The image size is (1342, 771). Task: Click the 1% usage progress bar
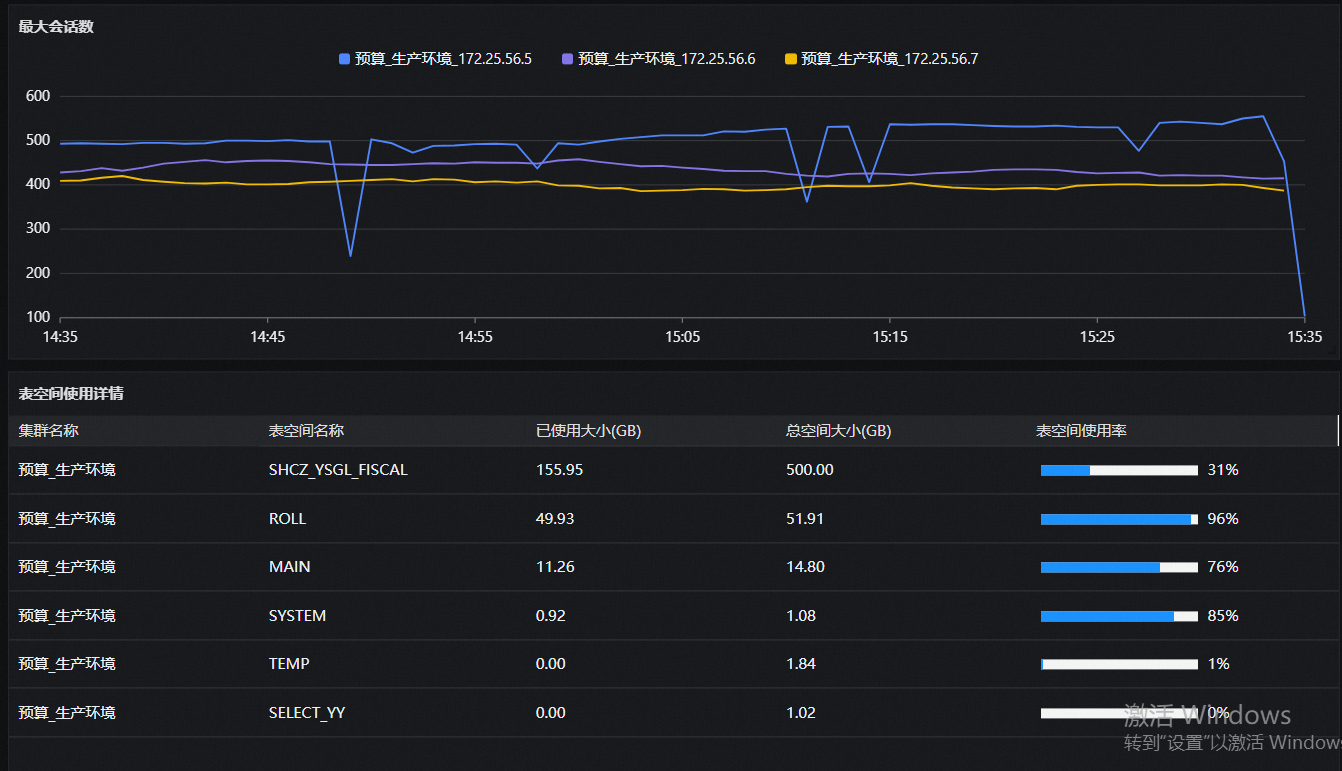click(x=1119, y=664)
